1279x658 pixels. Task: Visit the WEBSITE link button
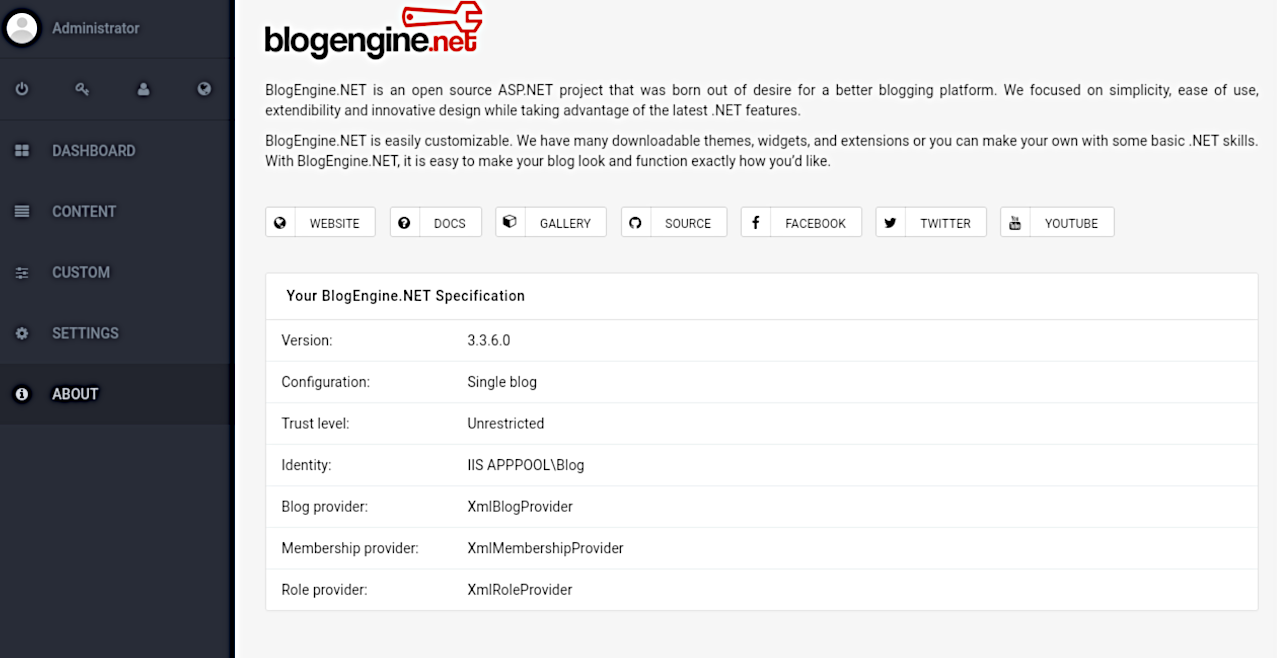coord(320,222)
